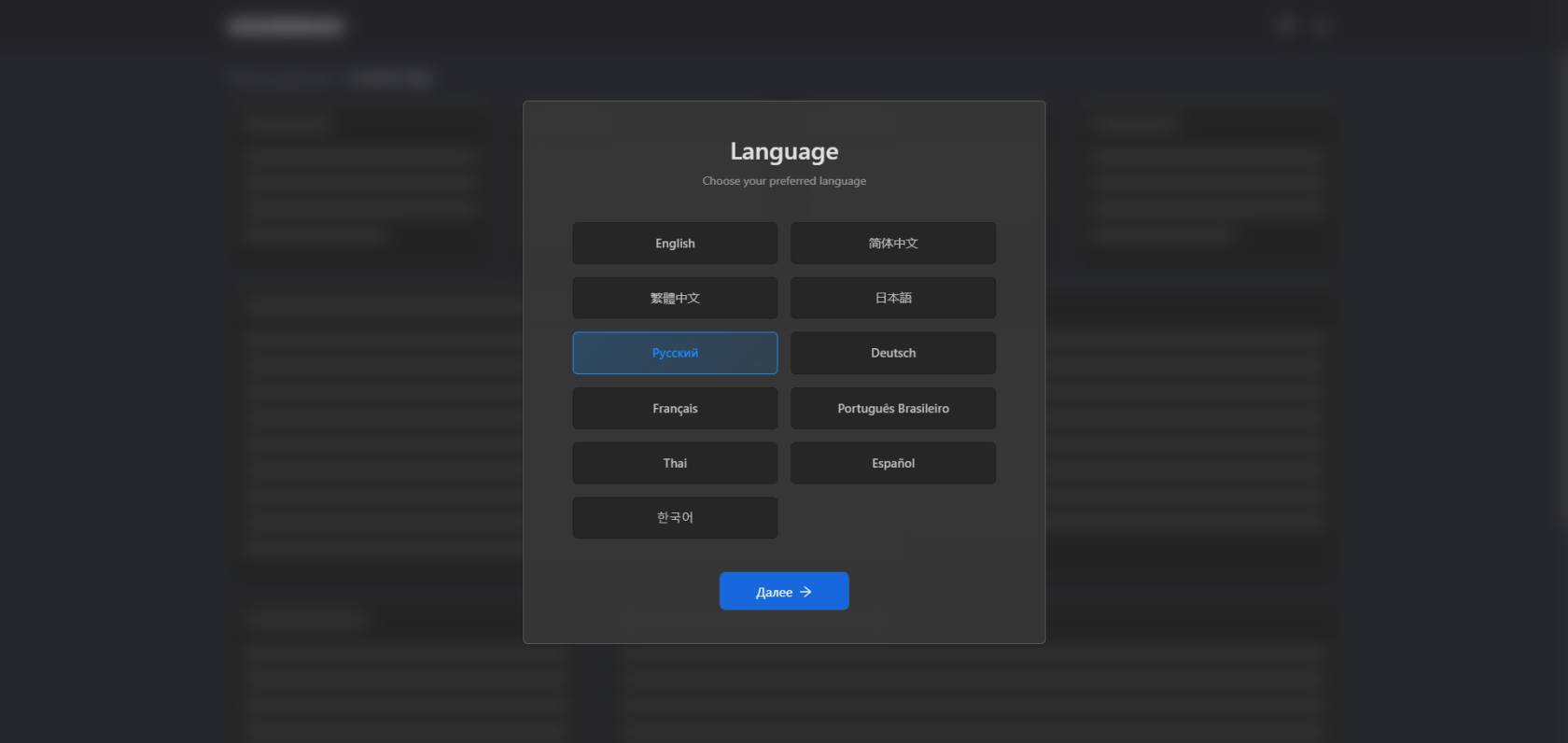
Task: Choose Português Brasileiro language
Action: click(x=893, y=408)
